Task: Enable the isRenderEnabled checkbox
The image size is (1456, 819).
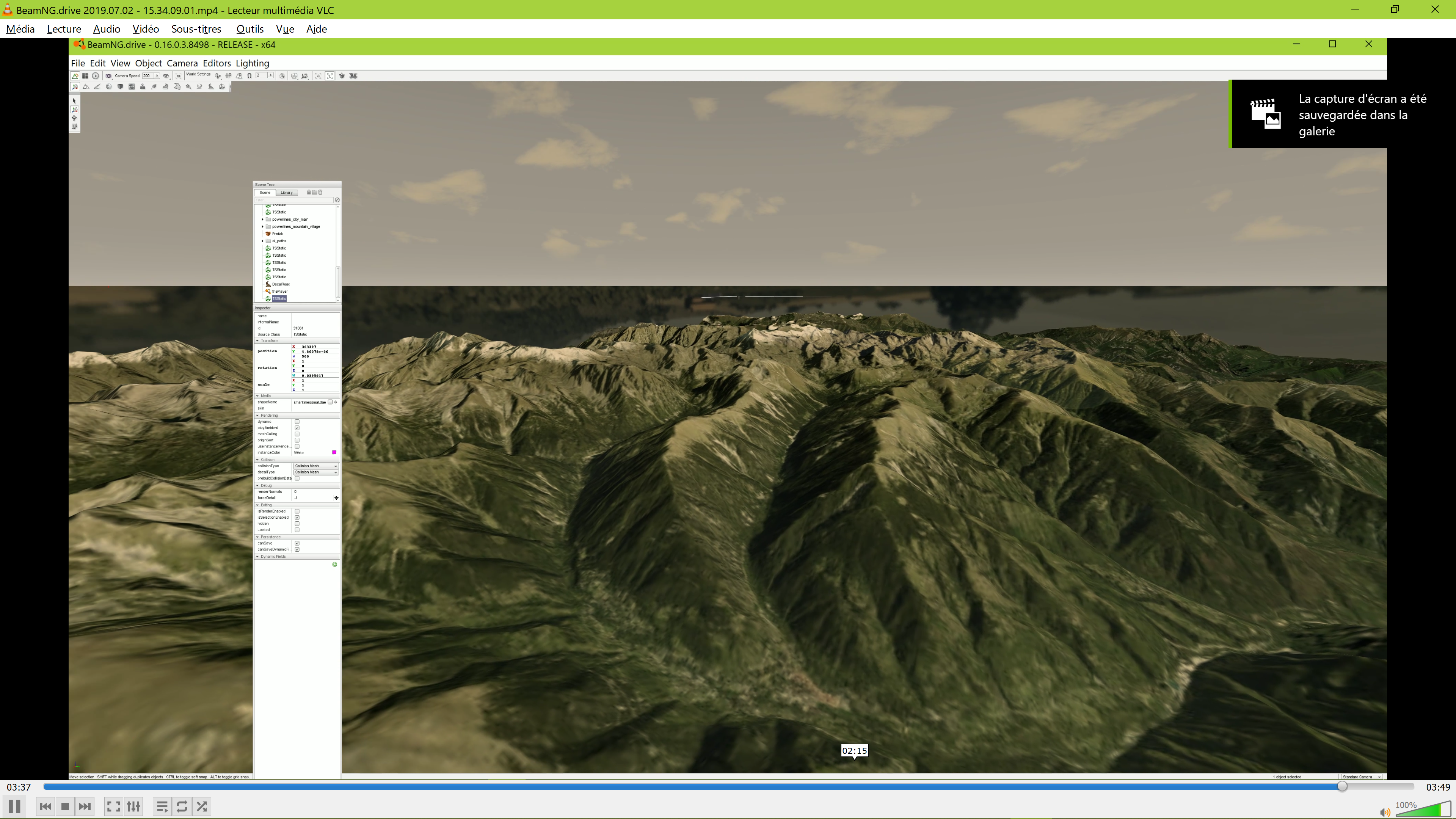Action: click(297, 511)
